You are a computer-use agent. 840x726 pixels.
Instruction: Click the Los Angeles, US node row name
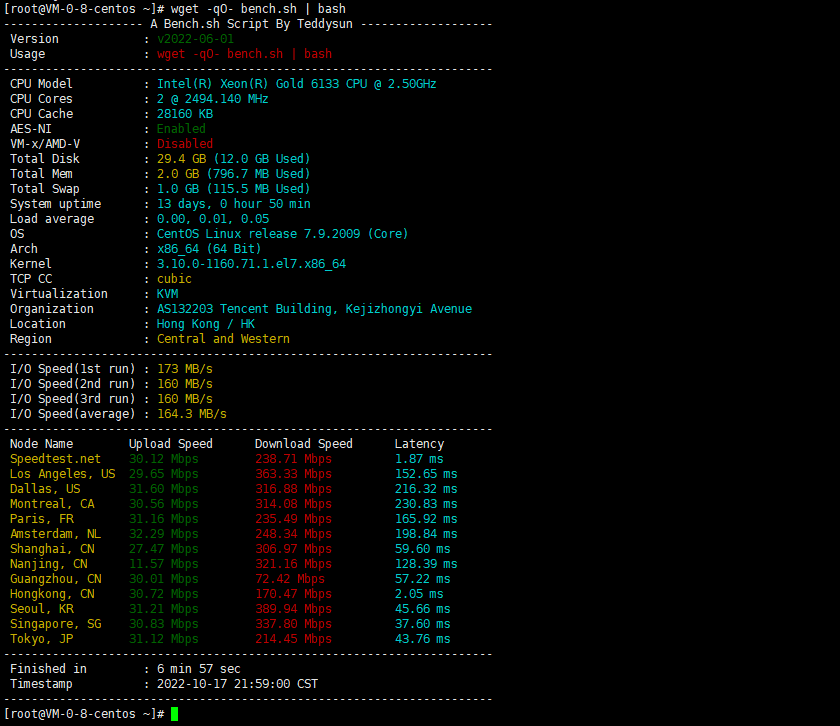[x=62, y=474]
